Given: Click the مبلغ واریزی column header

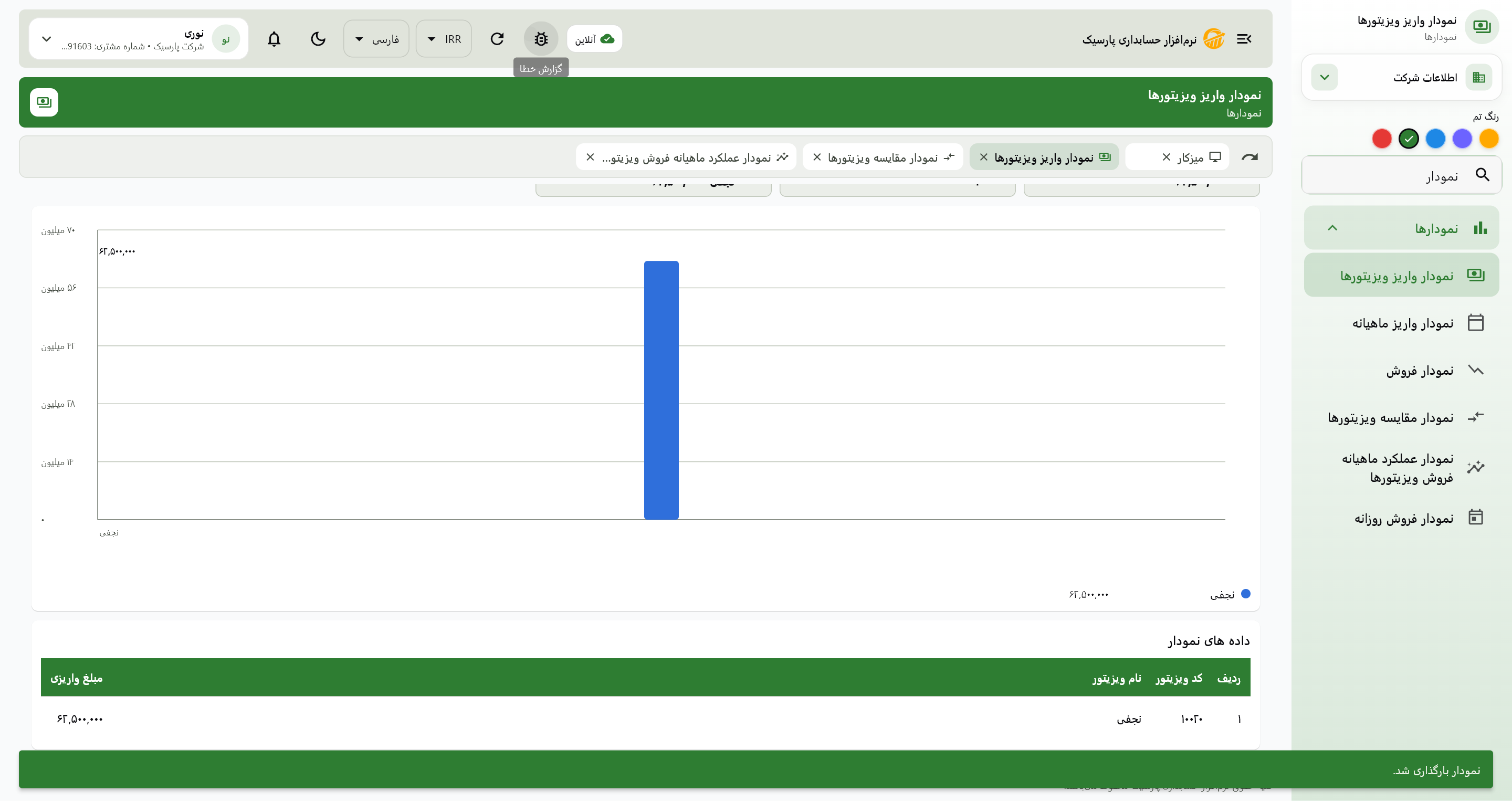Looking at the screenshot, I should [x=76, y=678].
